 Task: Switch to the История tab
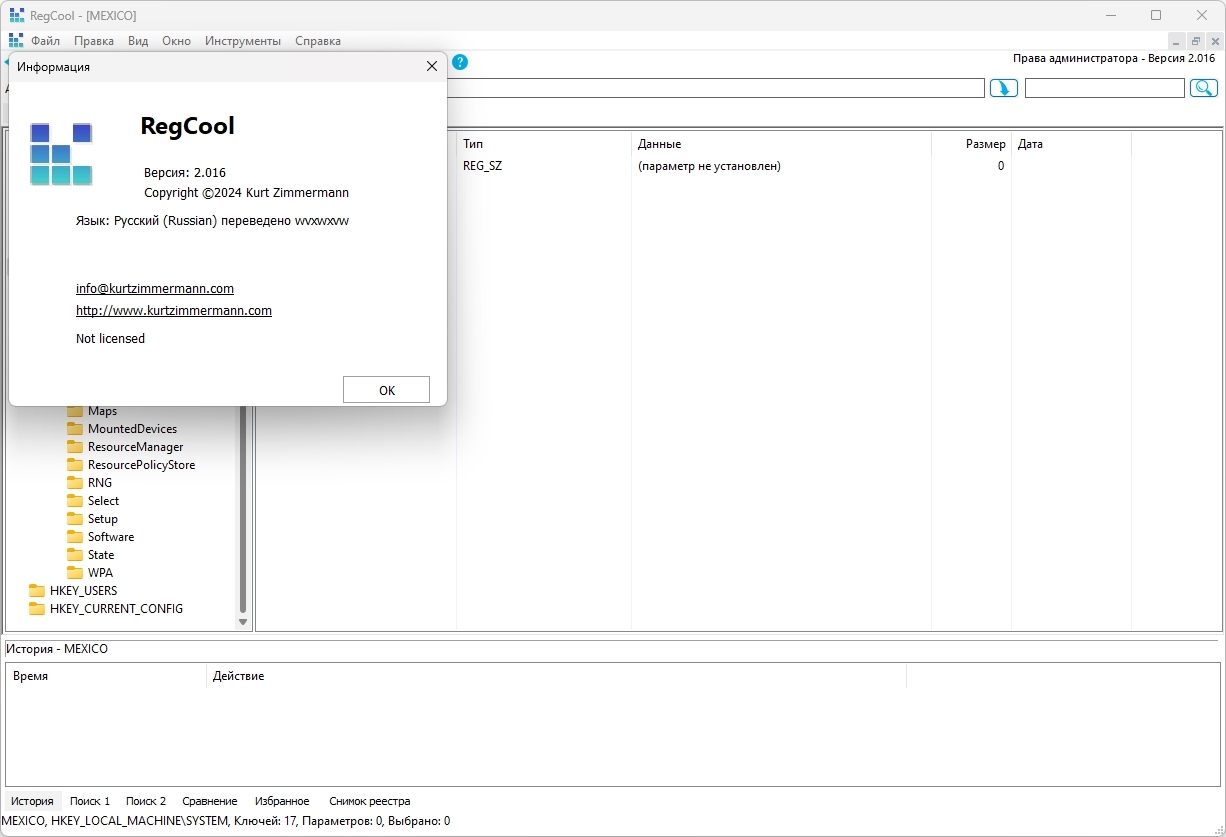point(32,801)
